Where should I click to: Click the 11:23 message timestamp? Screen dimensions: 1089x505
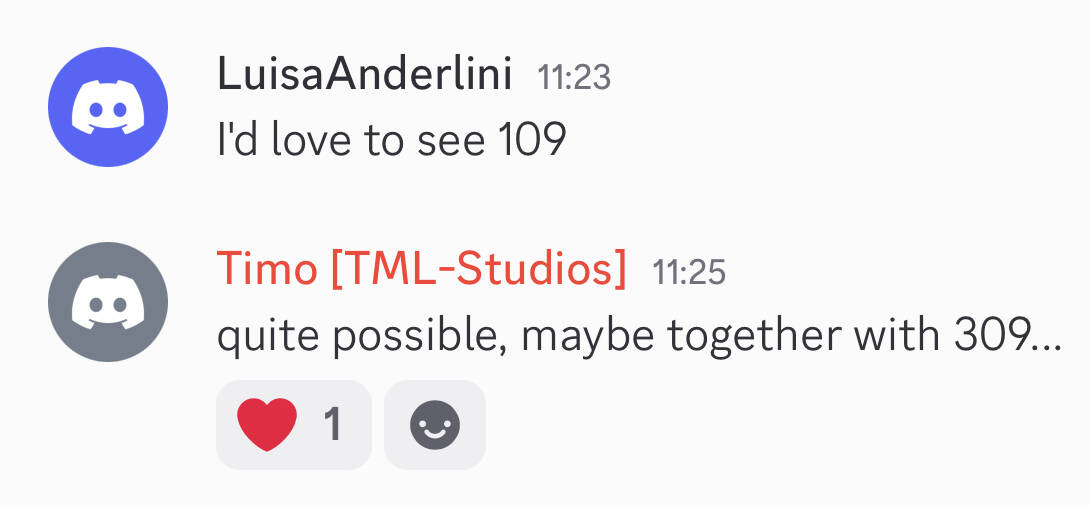coord(574,77)
